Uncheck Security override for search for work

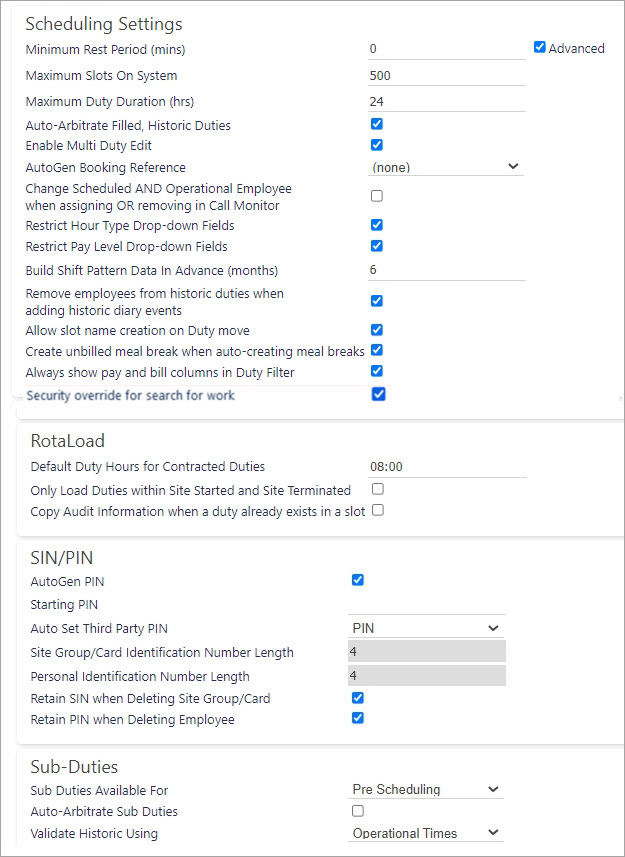[379, 394]
